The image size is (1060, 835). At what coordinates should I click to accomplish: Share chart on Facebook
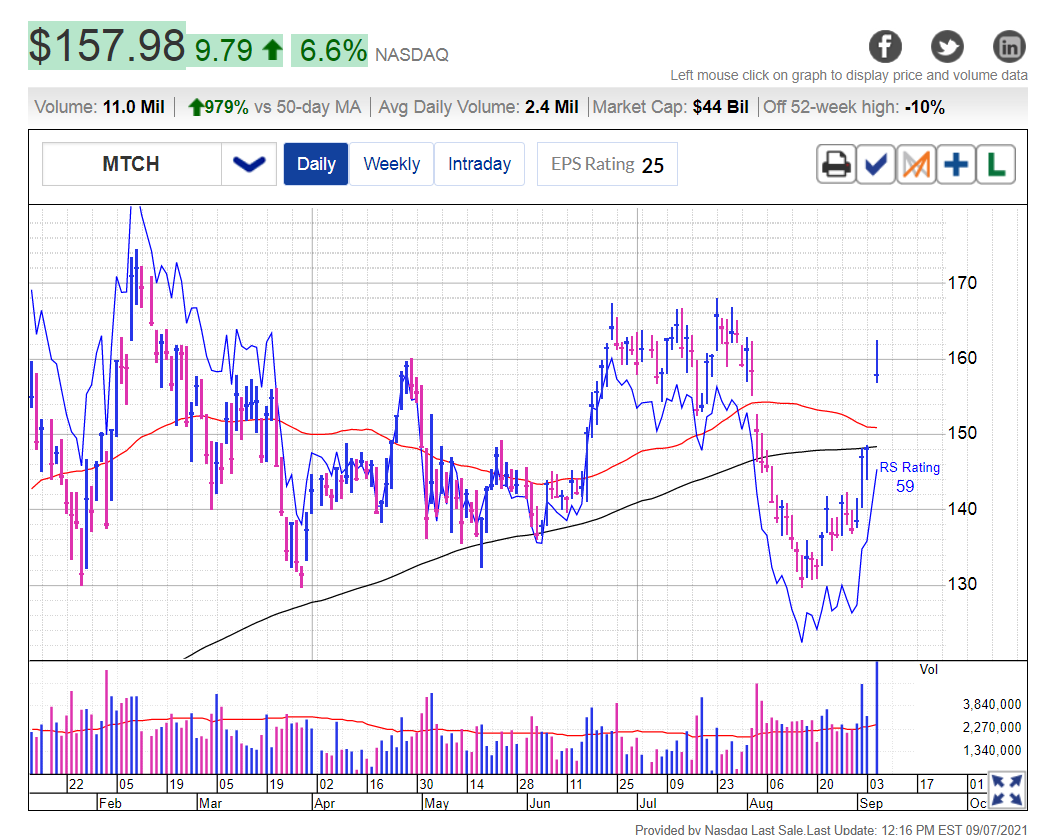885,47
